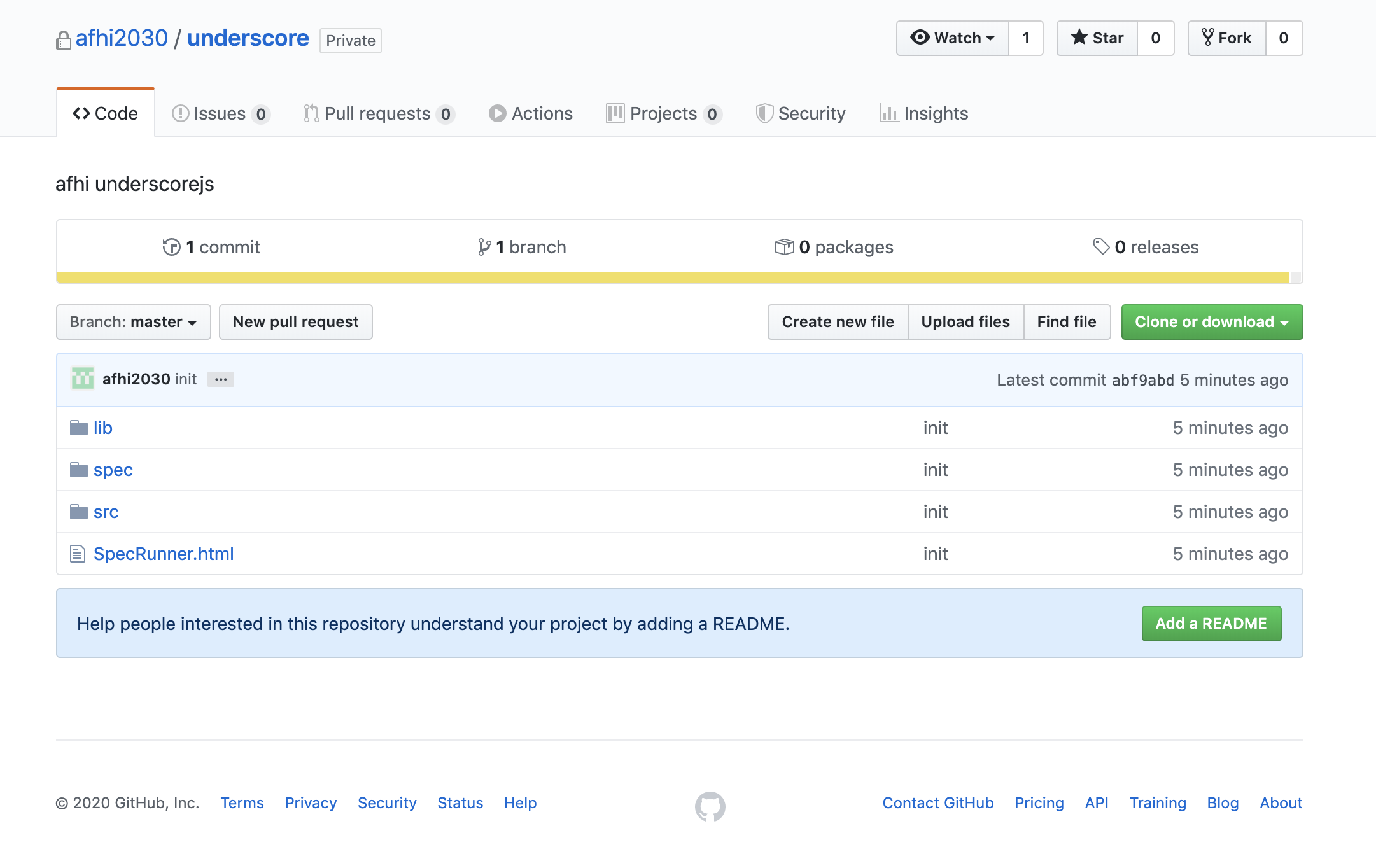
Task: Click the package box icon
Action: 784,247
